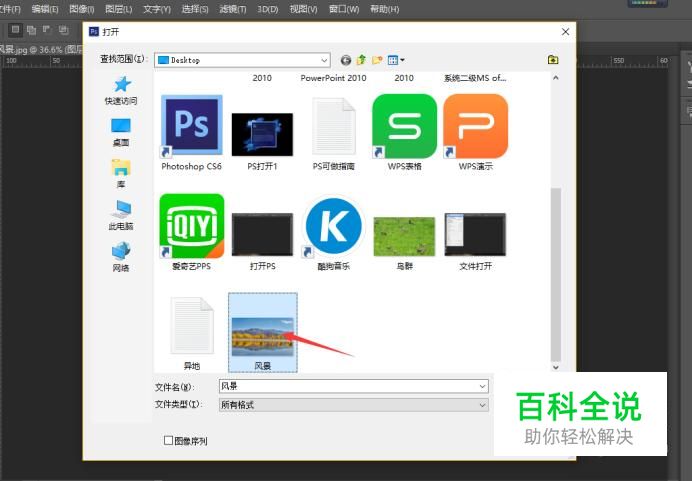Open the 3D(D) menu
692x481 pixels.
tap(268, 9)
